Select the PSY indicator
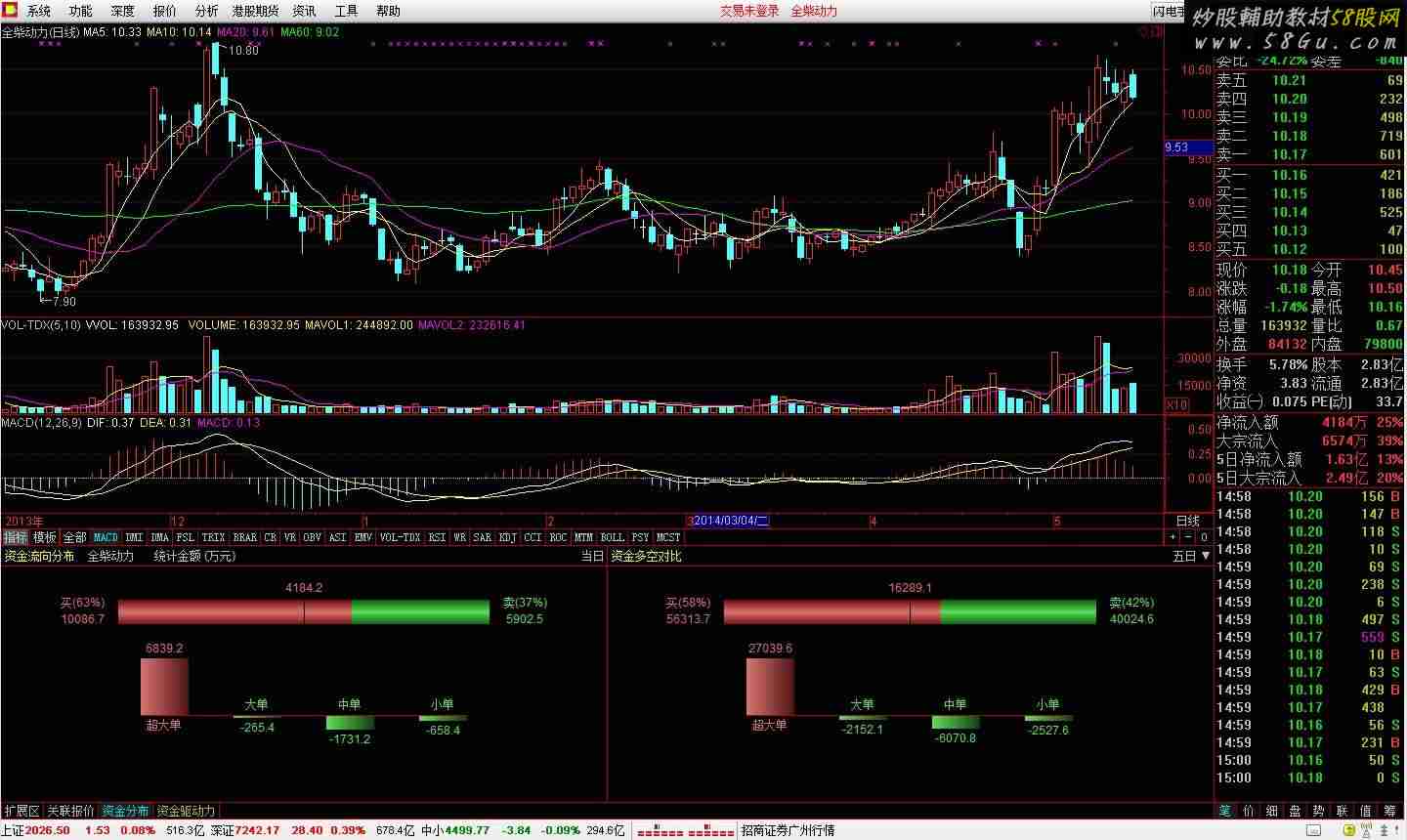 point(641,537)
